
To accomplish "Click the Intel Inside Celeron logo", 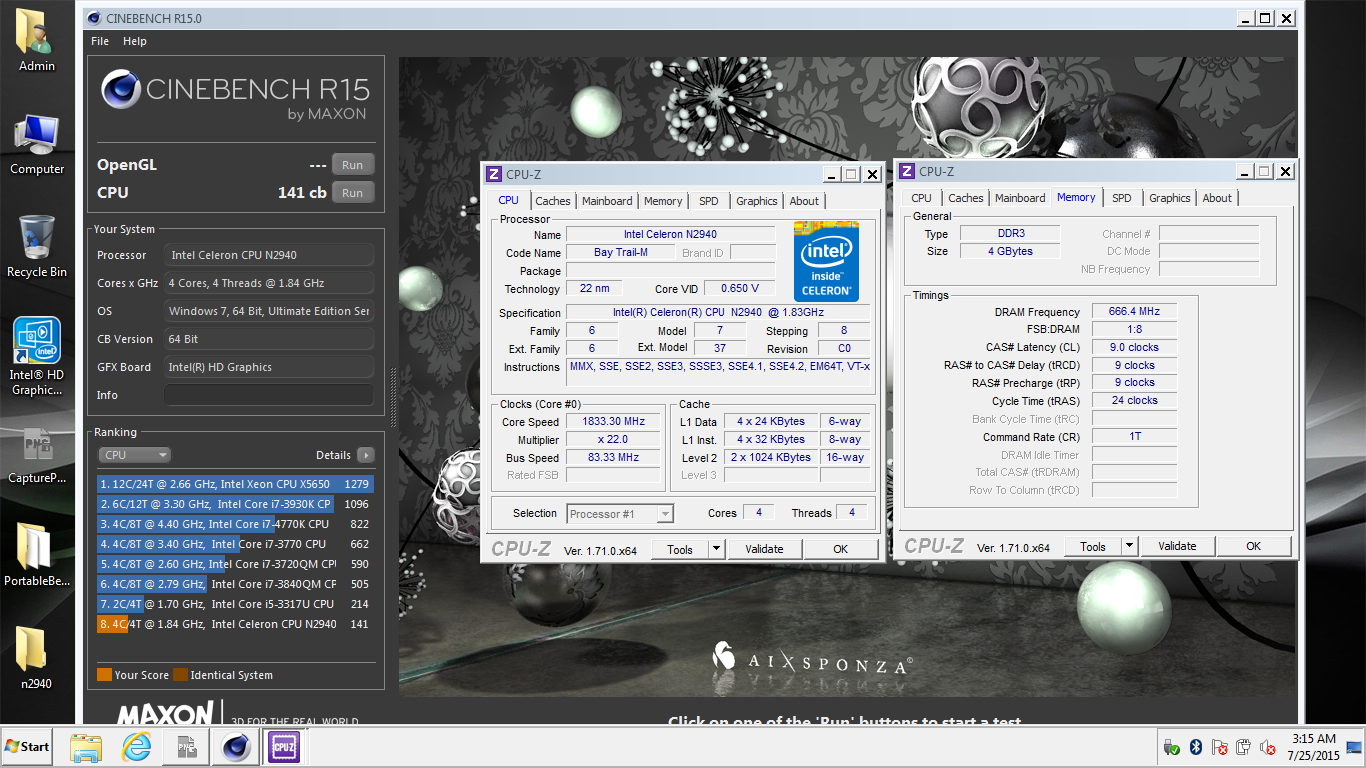I will 826,261.
